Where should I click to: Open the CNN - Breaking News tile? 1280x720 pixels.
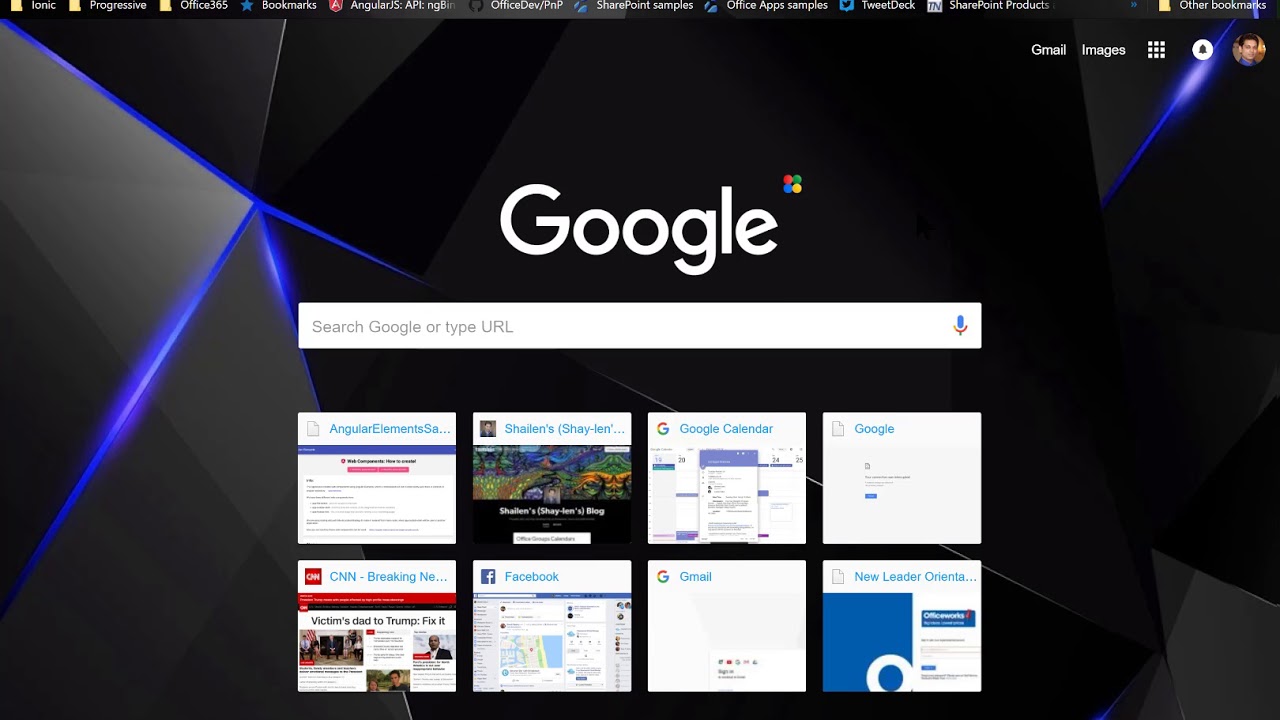[x=377, y=626]
